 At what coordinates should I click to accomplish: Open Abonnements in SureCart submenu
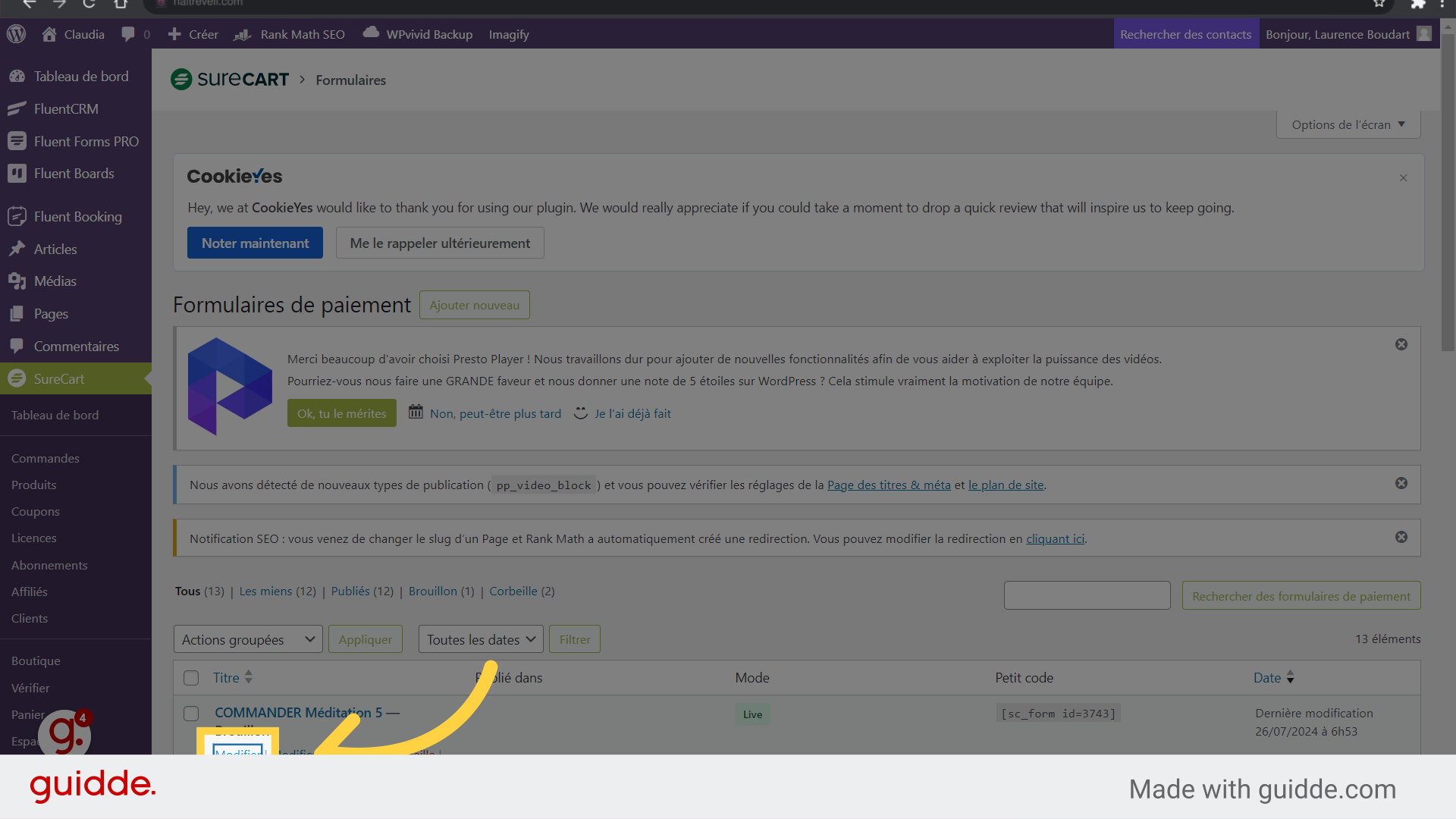point(49,565)
